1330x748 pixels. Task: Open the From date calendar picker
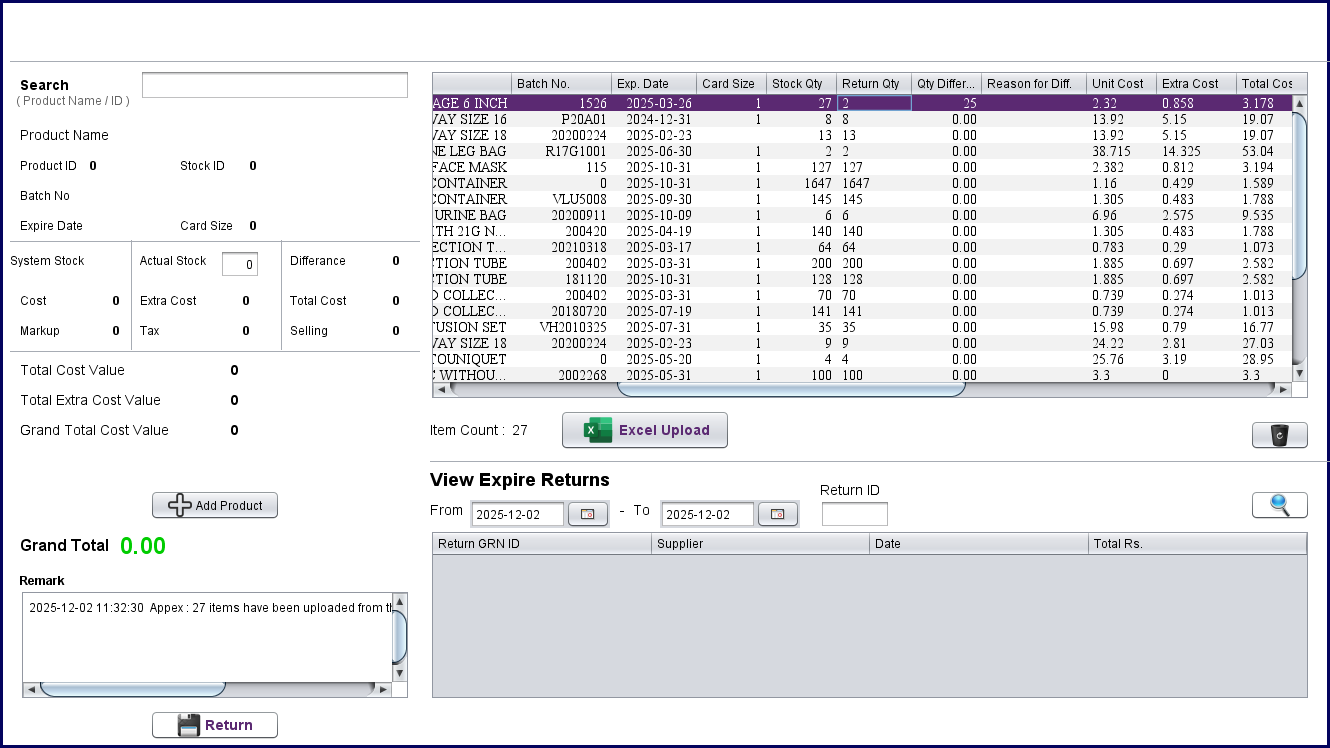tap(587, 514)
